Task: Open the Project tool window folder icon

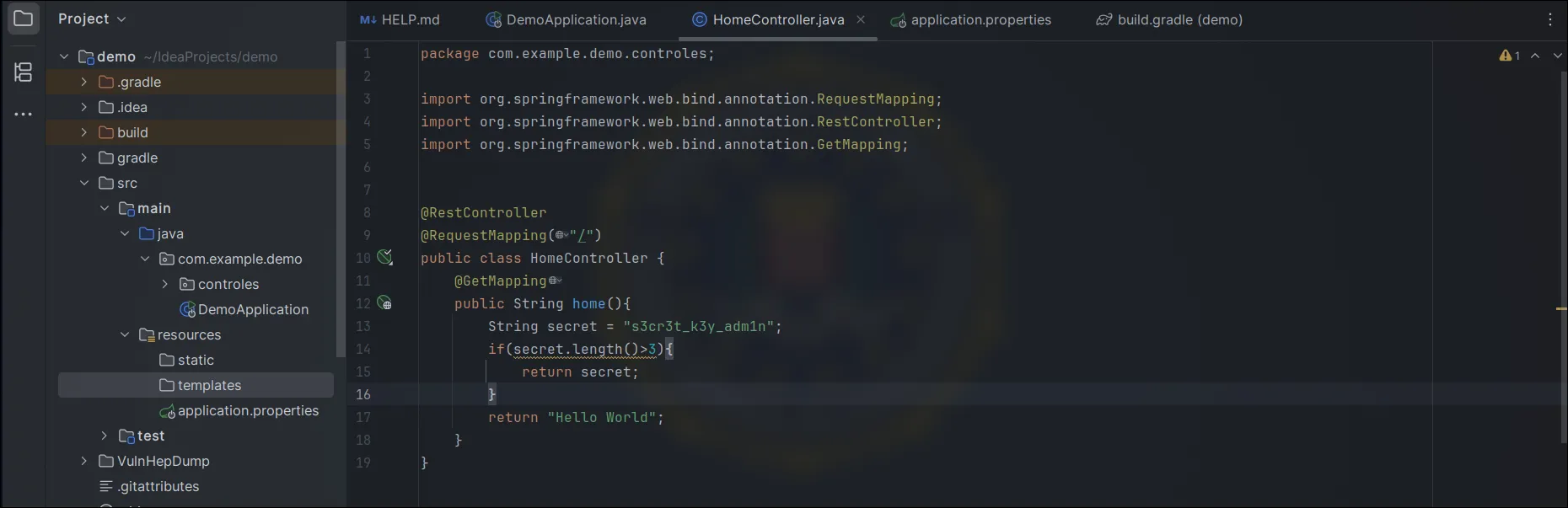Action: [x=24, y=19]
